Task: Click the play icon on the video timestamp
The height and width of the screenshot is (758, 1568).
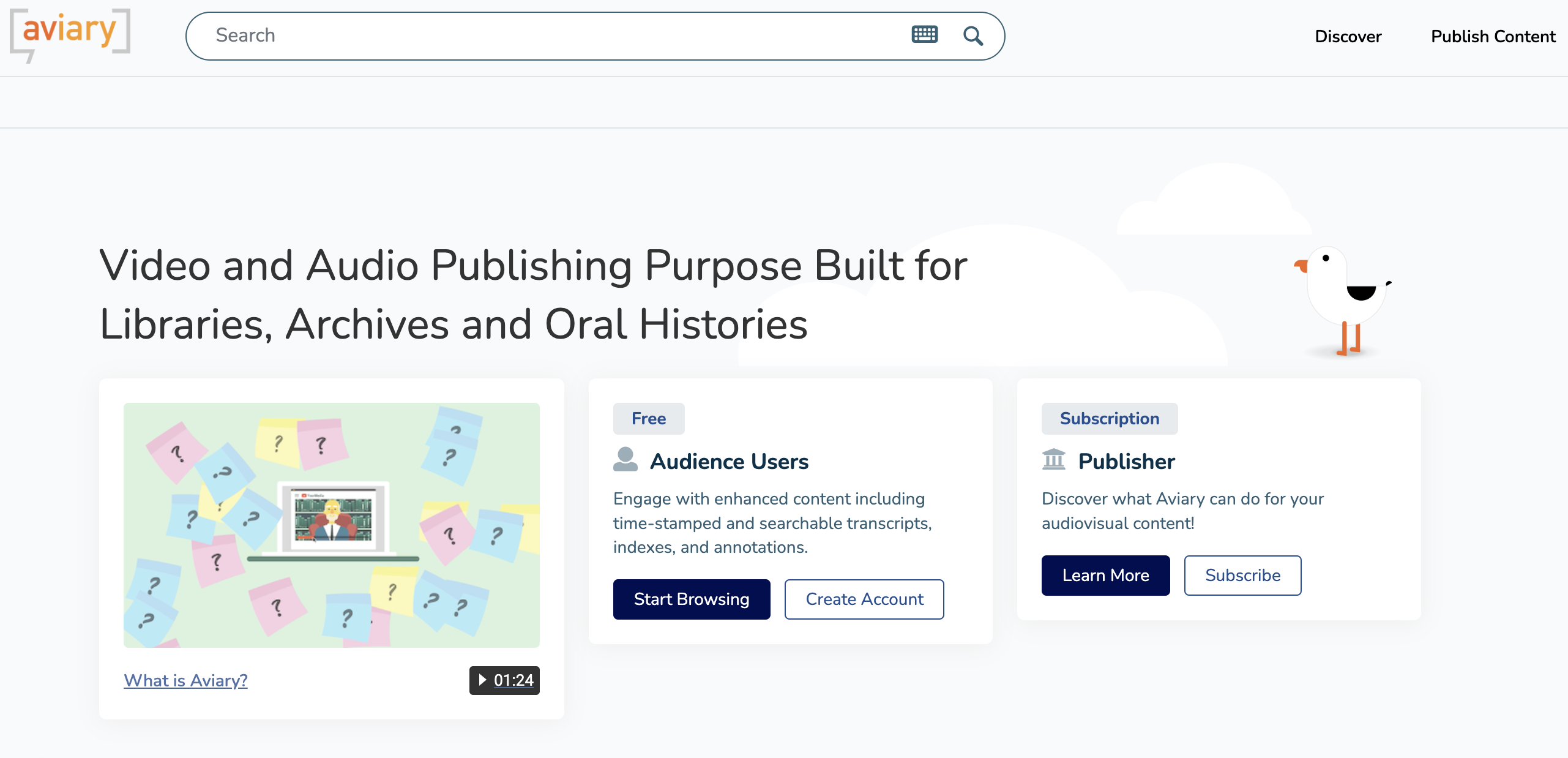Action: [x=483, y=680]
